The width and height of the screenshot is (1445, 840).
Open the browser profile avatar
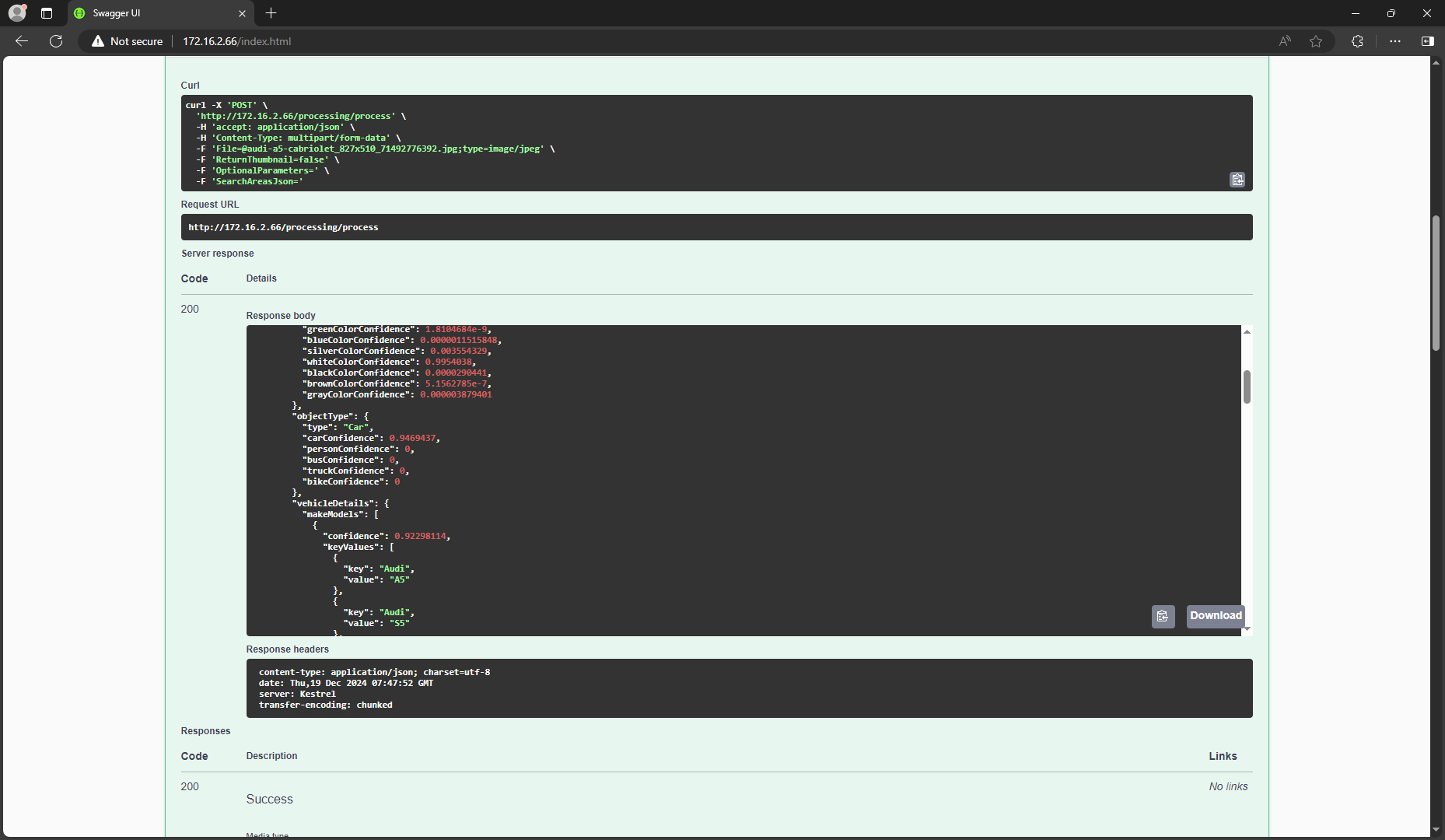pyautogui.click(x=17, y=12)
